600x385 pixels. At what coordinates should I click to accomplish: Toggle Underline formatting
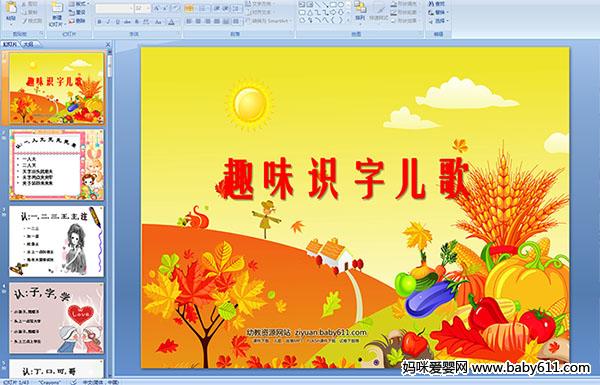point(117,22)
